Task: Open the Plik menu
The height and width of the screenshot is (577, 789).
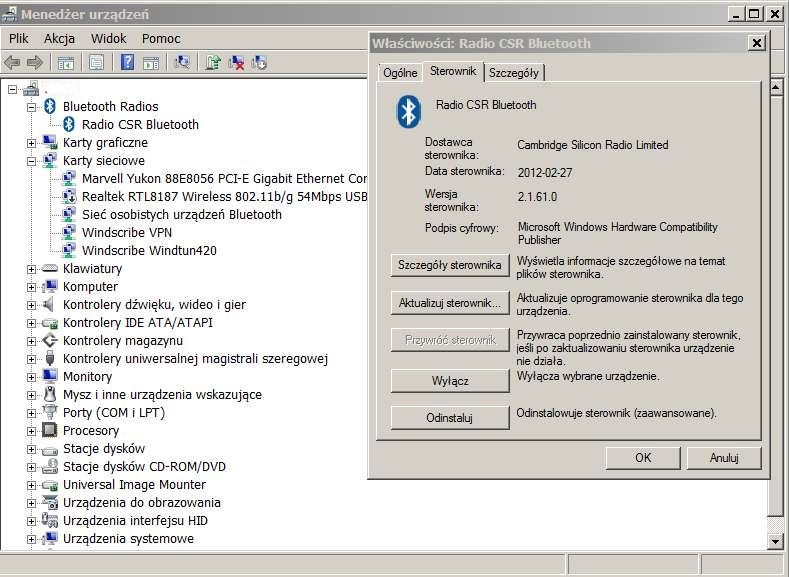Action: pyautogui.click(x=19, y=38)
